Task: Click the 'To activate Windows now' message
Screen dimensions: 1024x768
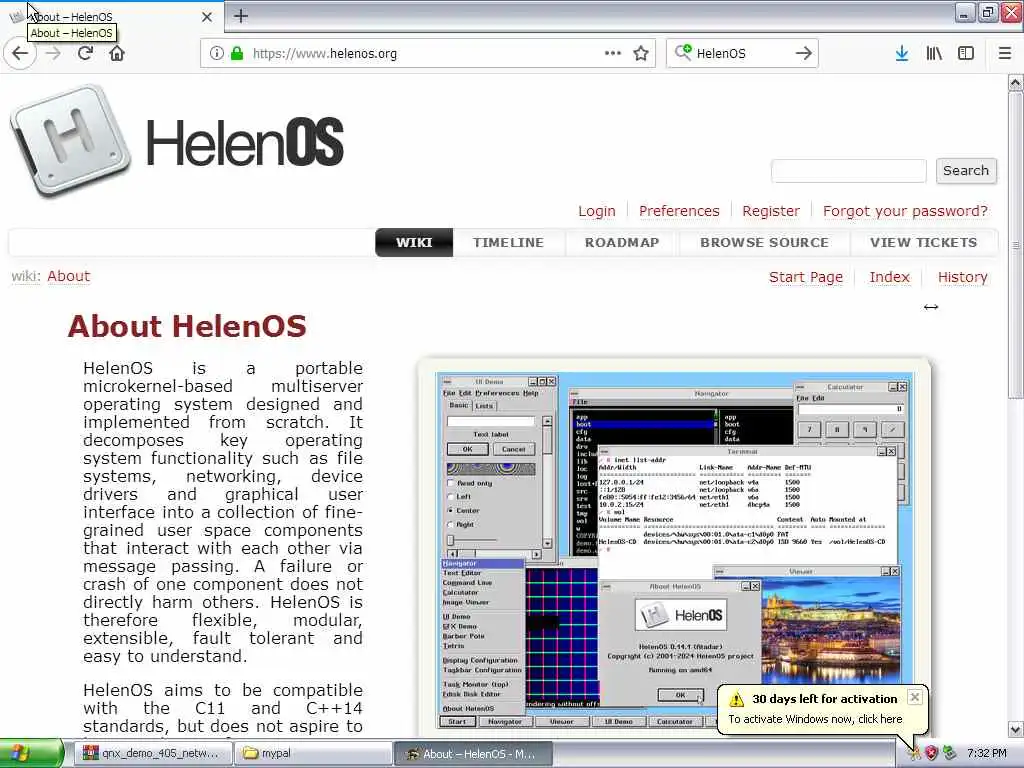Action: (815, 719)
